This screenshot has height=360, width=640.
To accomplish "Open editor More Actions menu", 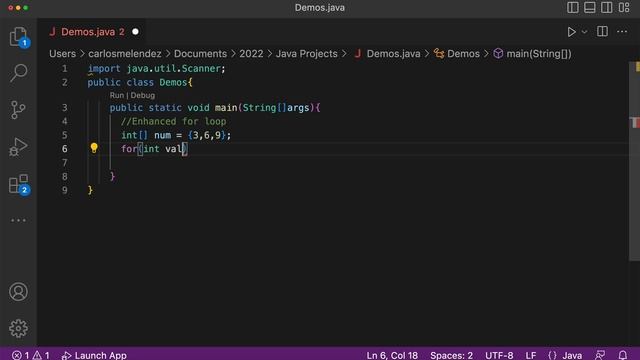I will (x=622, y=31).
